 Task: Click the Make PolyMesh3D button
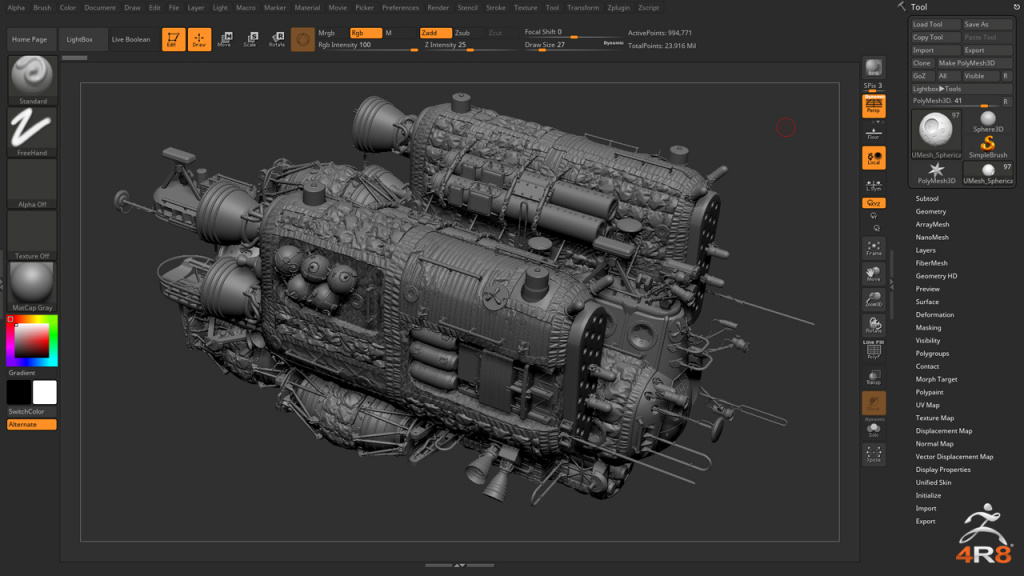pyautogui.click(x=975, y=63)
